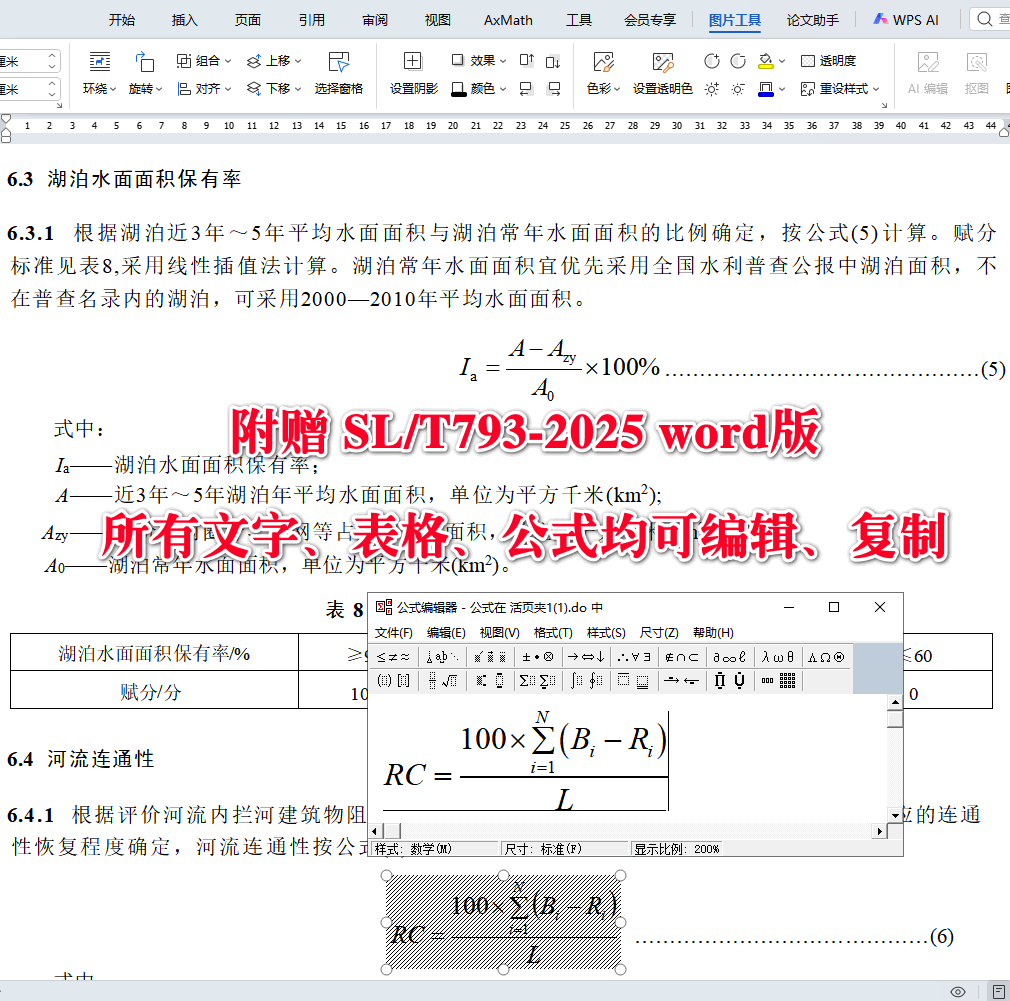
Task: Select the set transparent color tool
Action: point(662,73)
